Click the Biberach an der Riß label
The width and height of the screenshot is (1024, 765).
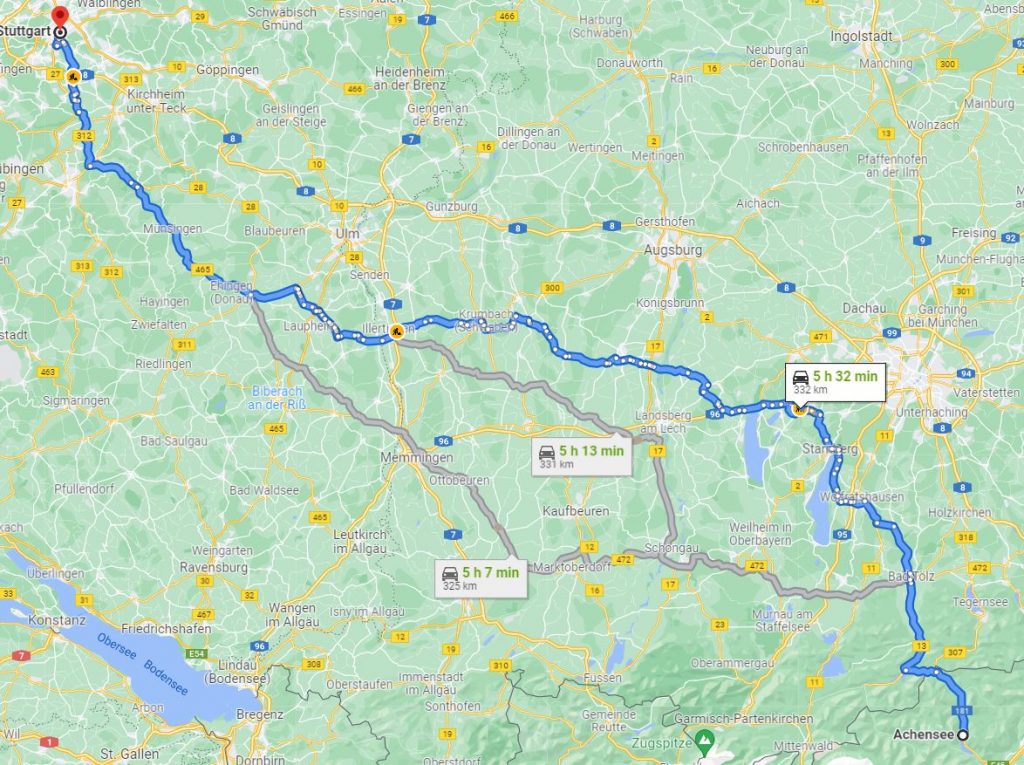276,398
